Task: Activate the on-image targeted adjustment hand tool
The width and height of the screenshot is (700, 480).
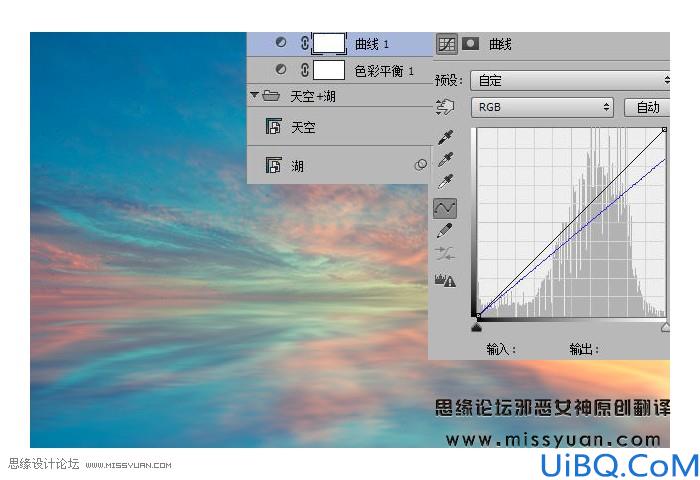Action: [444, 107]
